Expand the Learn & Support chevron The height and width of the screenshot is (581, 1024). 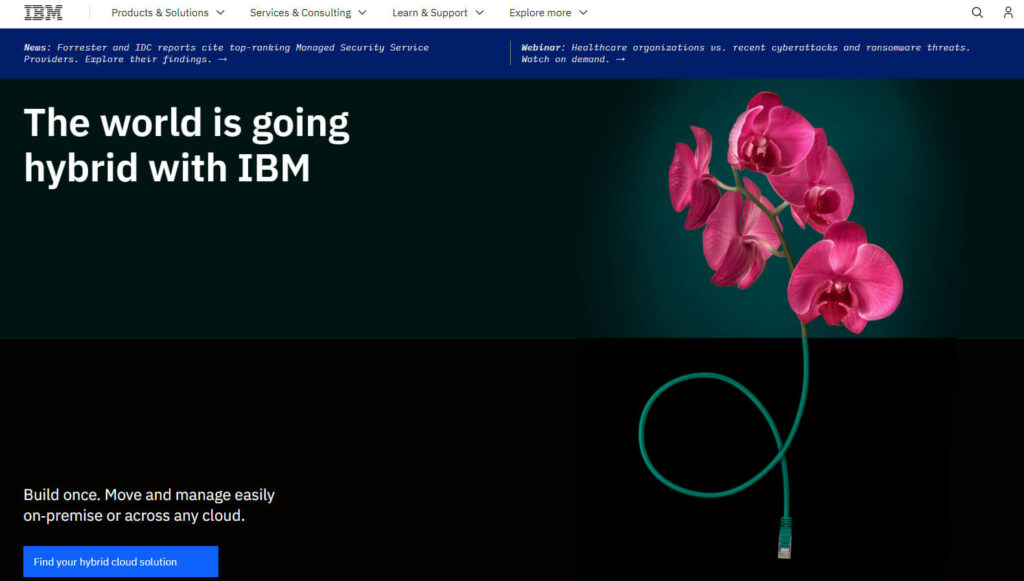(480, 12)
